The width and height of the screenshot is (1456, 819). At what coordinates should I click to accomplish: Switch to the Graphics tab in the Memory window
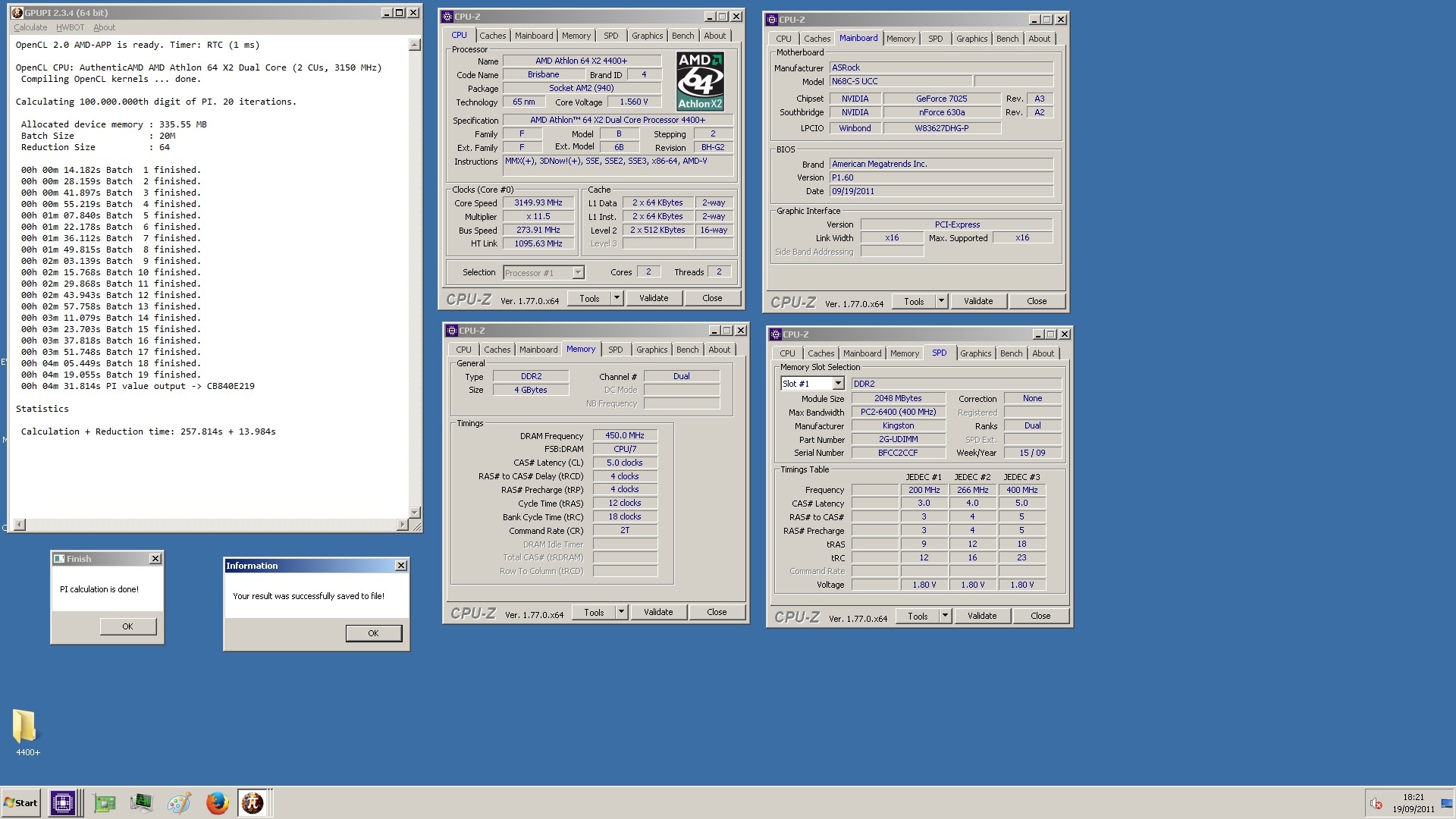point(651,350)
